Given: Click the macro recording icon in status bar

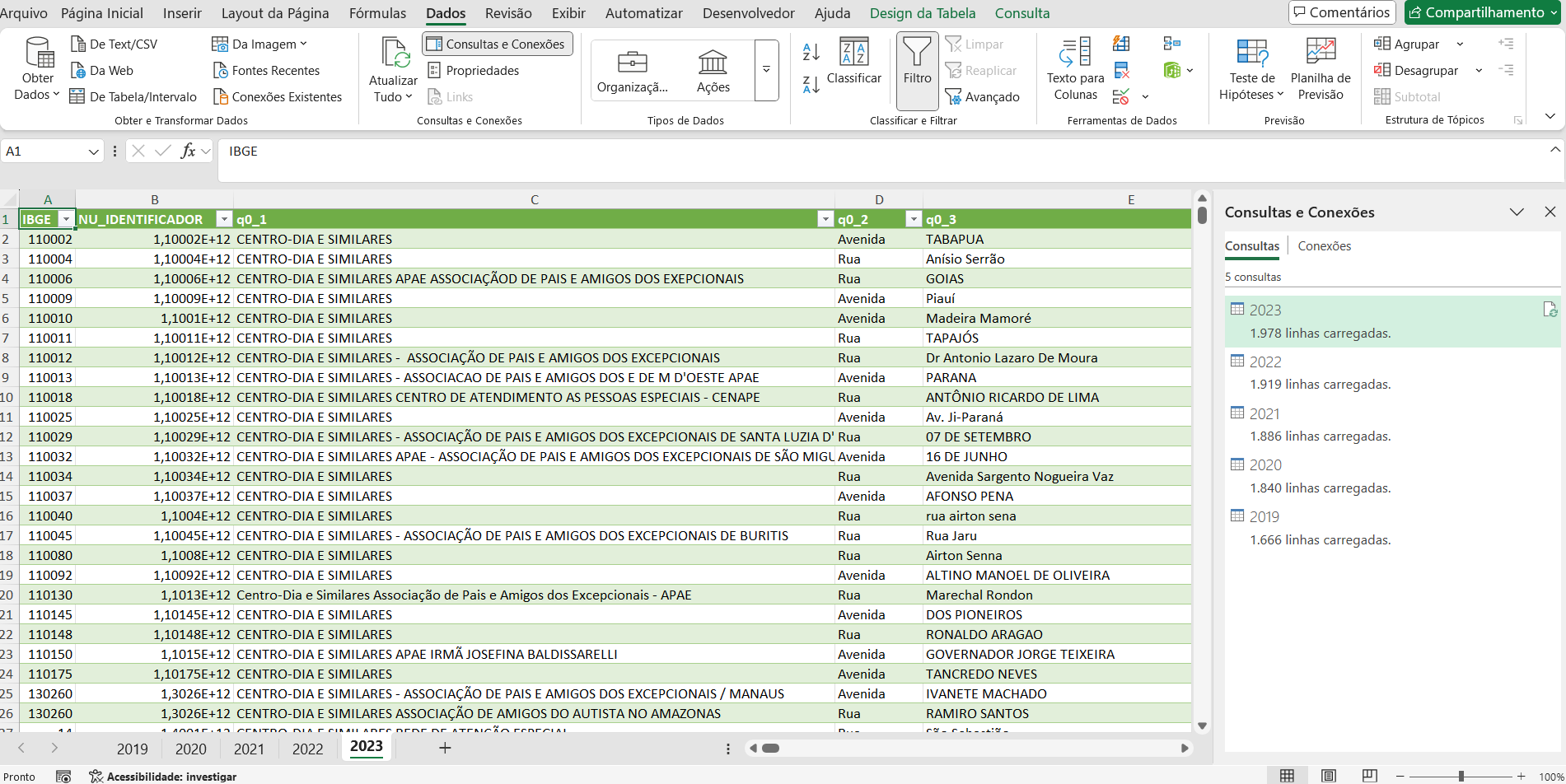Looking at the screenshot, I should [x=63, y=777].
